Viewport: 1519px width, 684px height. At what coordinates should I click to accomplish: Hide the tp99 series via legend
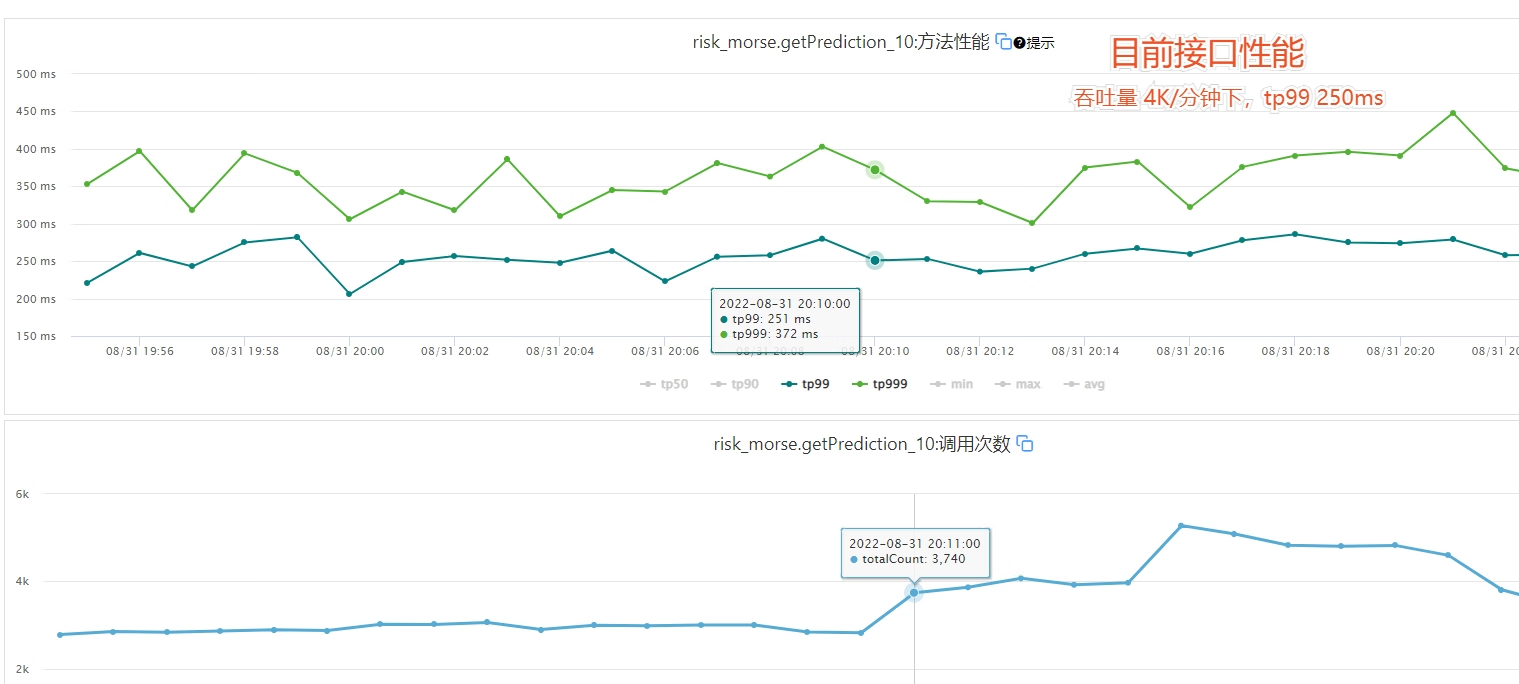pyautogui.click(x=805, y=384)
